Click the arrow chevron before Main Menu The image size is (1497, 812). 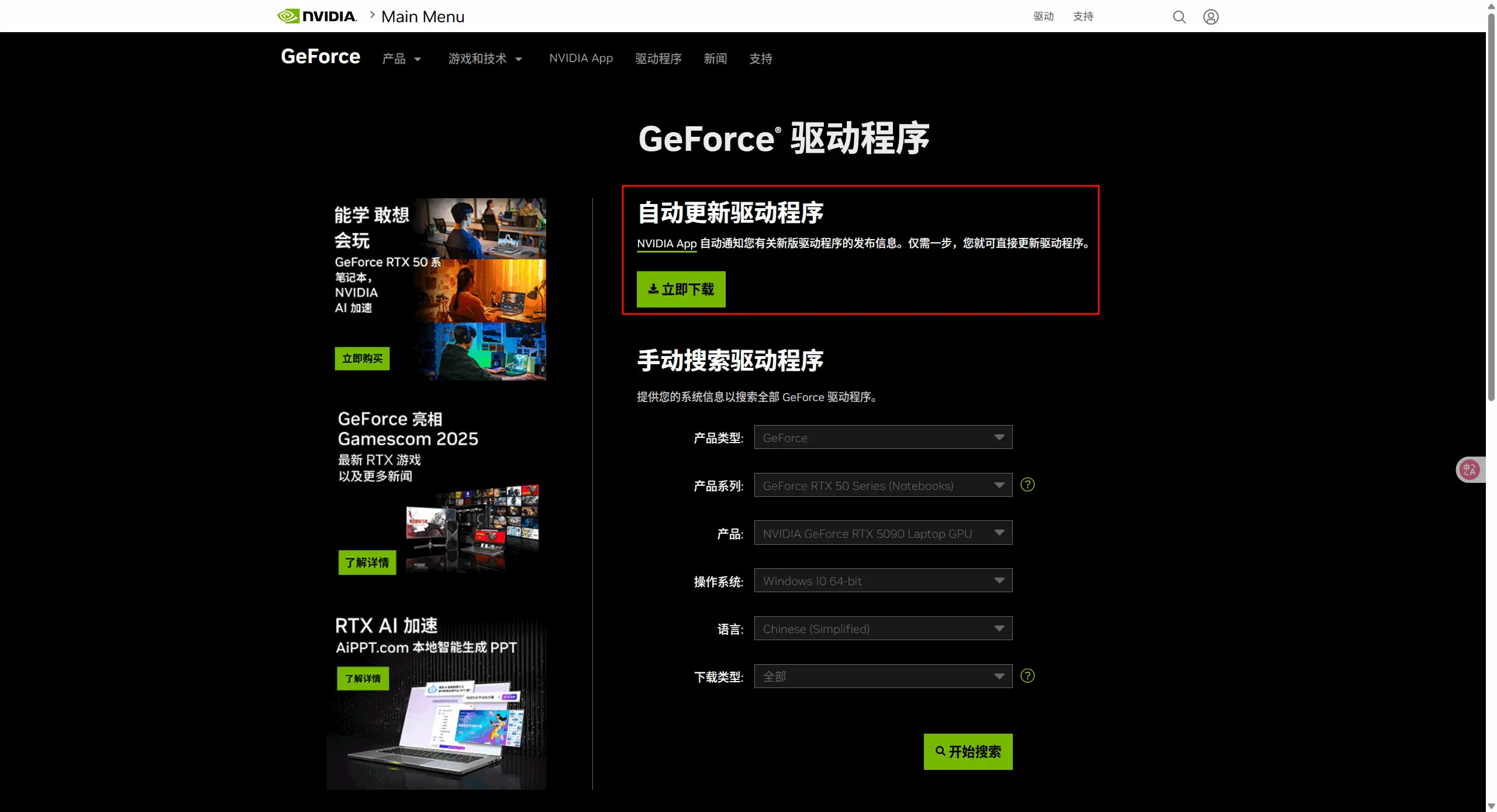pos(372,15)
